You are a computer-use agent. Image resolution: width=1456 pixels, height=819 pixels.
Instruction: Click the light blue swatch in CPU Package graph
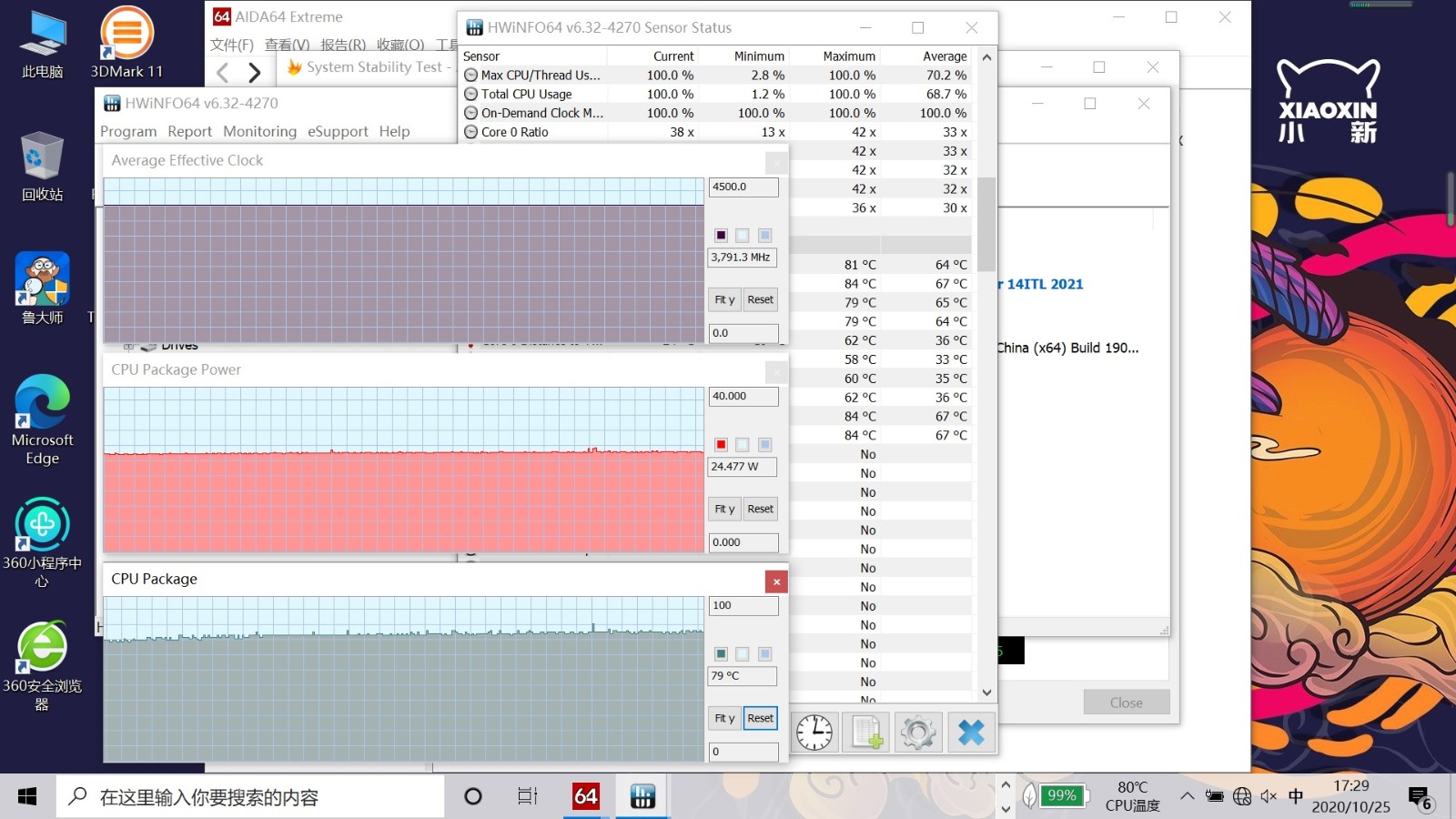tap(764, 653)
